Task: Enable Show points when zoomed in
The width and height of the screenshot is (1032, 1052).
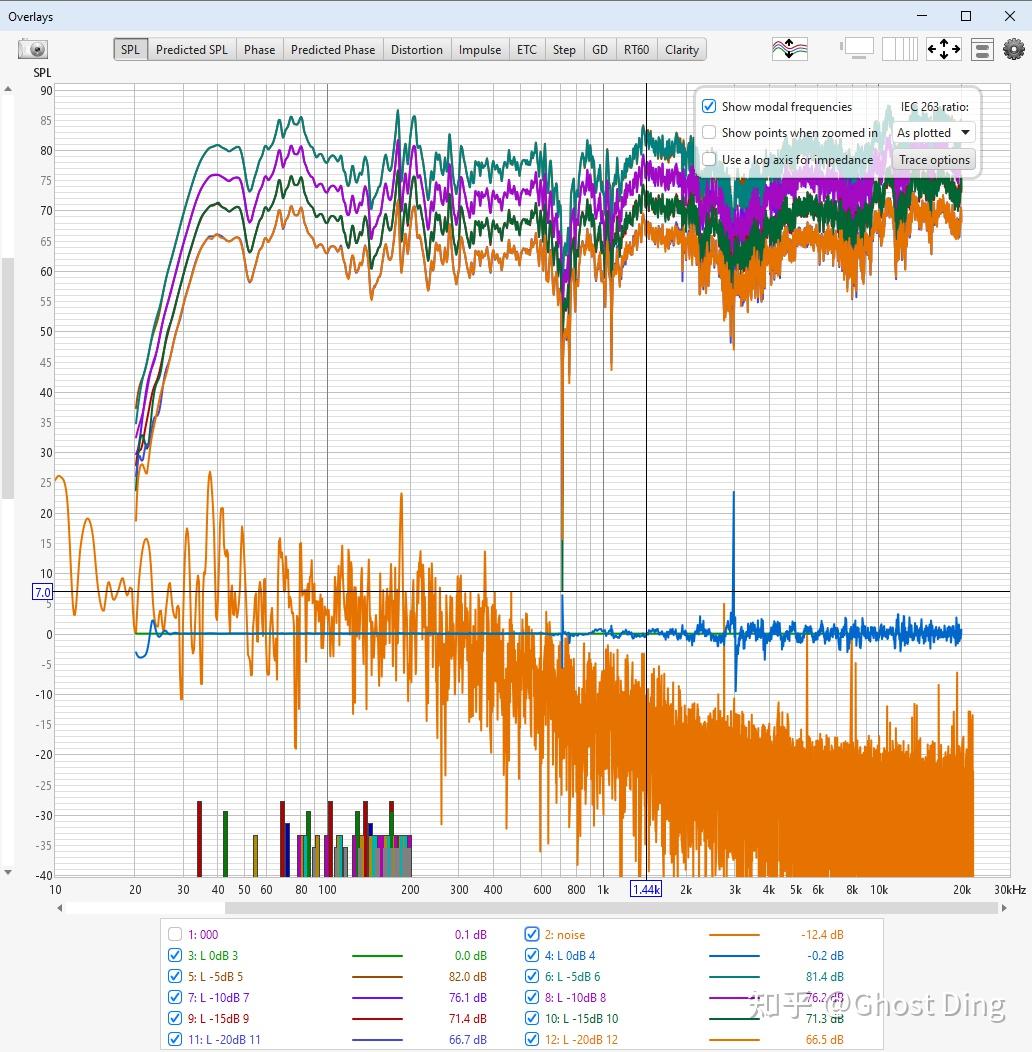Action: point(709,132)
